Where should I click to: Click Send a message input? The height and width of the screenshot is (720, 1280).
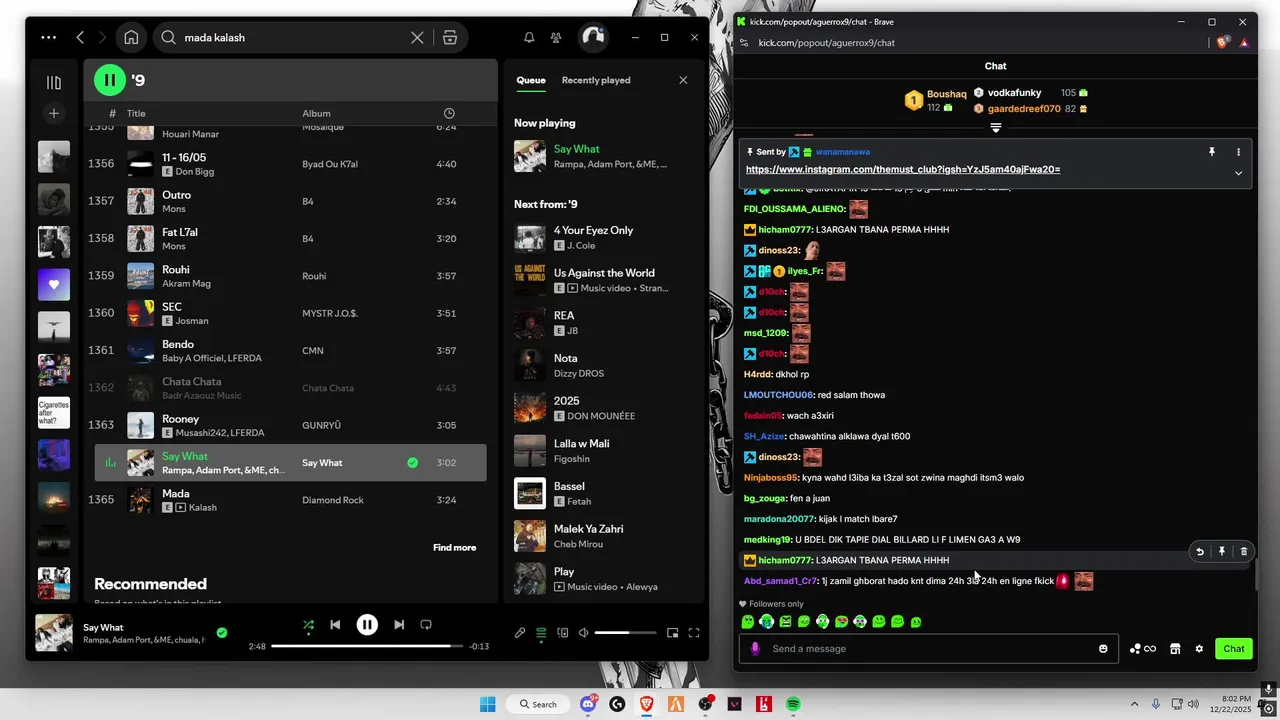[x=930, y=649]
